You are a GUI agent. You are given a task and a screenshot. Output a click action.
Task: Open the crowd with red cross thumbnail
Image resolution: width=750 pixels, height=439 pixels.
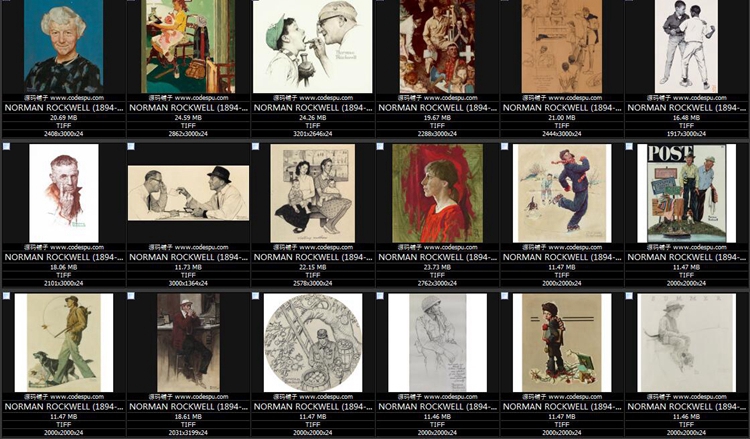tap(437, 46)
